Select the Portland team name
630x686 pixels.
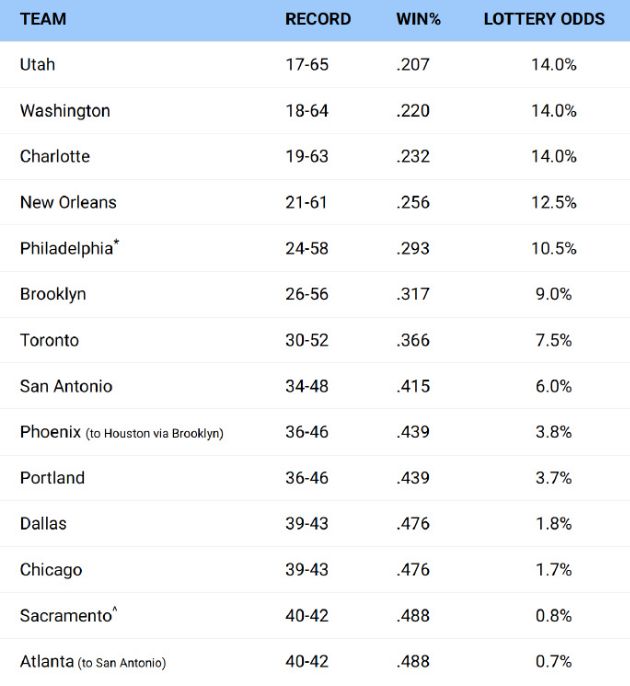tap(52, 478)
